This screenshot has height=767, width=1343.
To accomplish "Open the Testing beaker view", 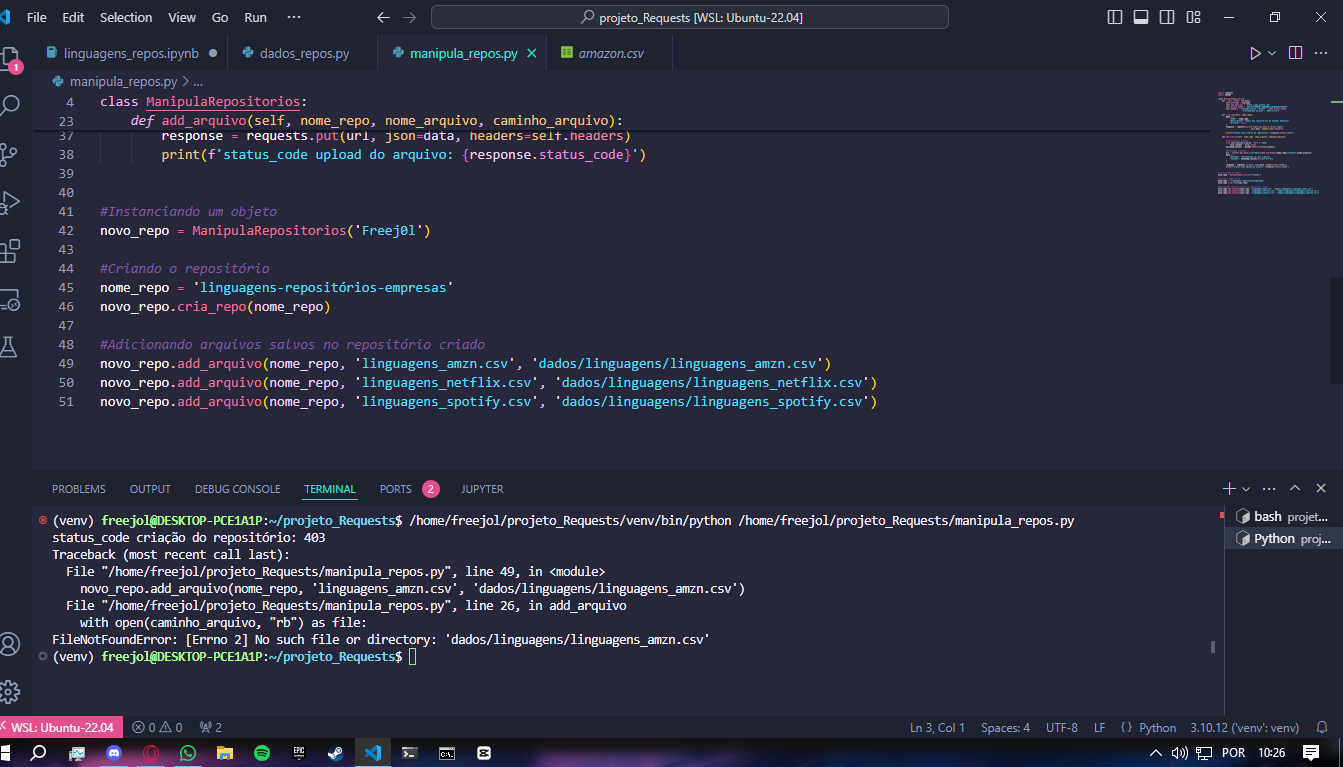I will pyautogui.click(x=10, y=347).
